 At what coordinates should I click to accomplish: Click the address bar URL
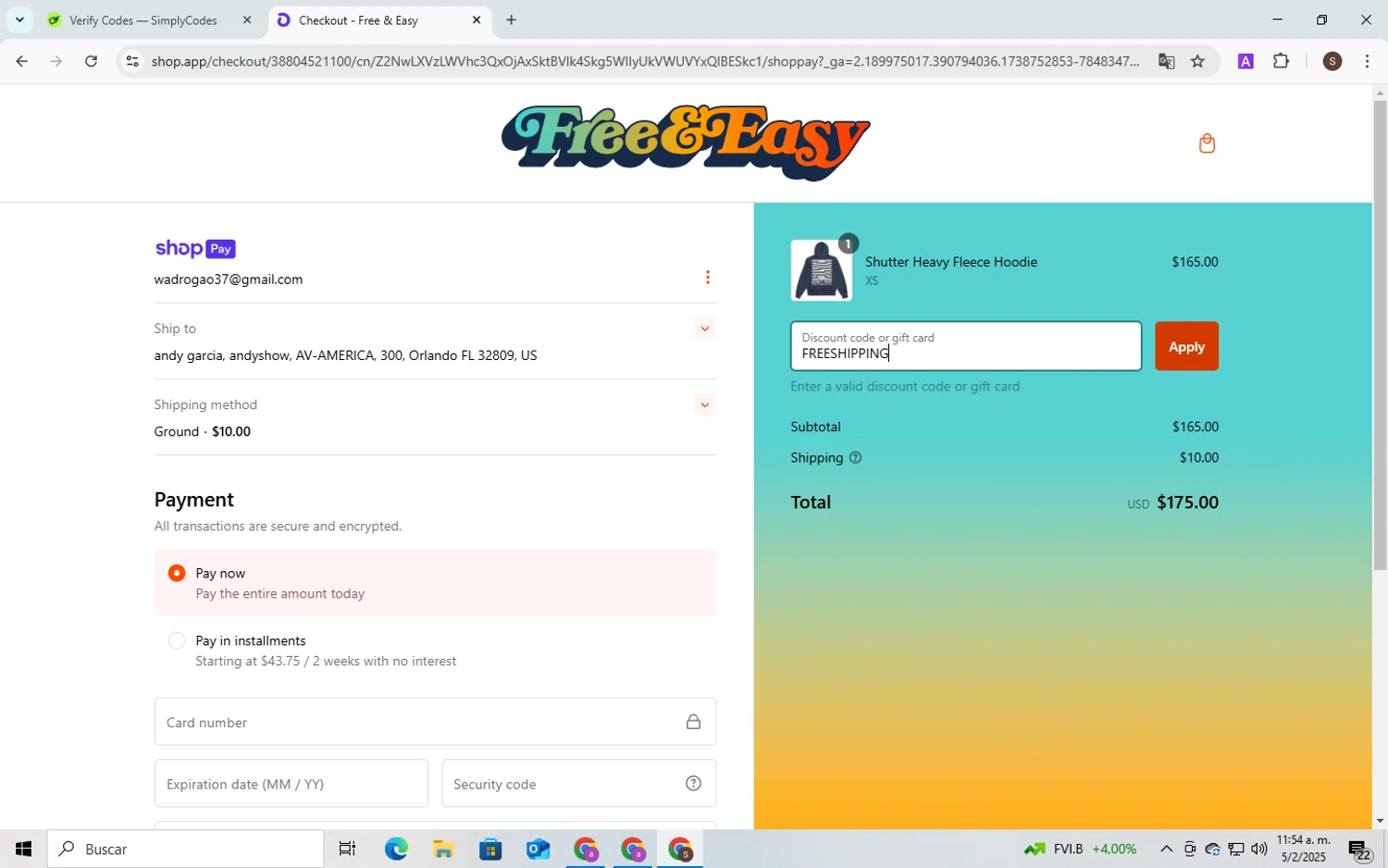[645, 61]
